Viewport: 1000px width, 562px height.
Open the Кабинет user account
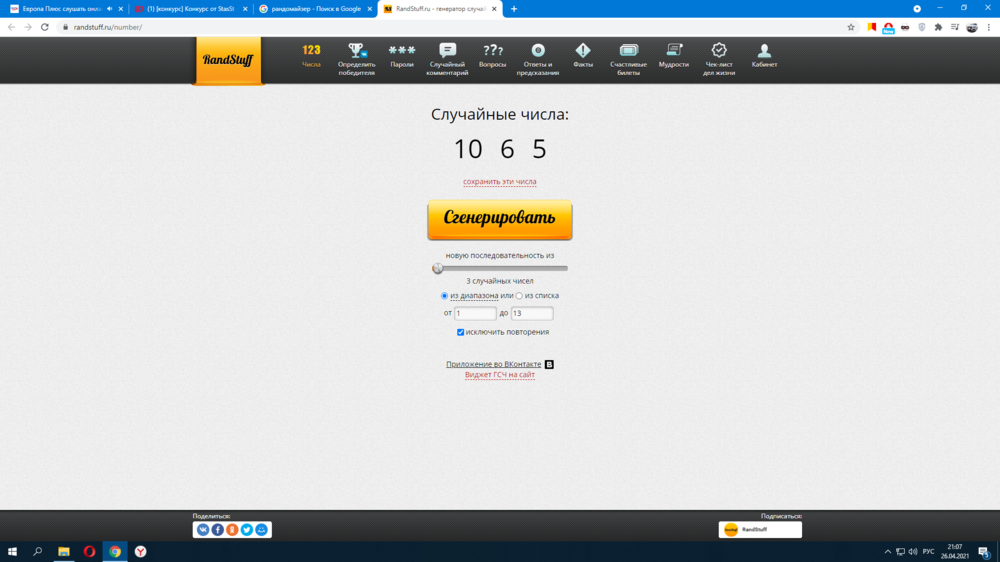point(764,56)
